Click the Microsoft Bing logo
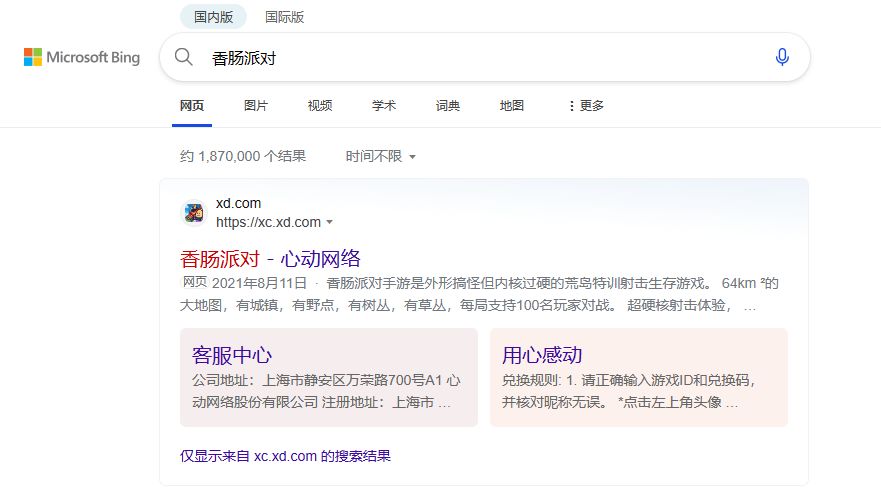The image size is (881, 491). tap(81, 57)
